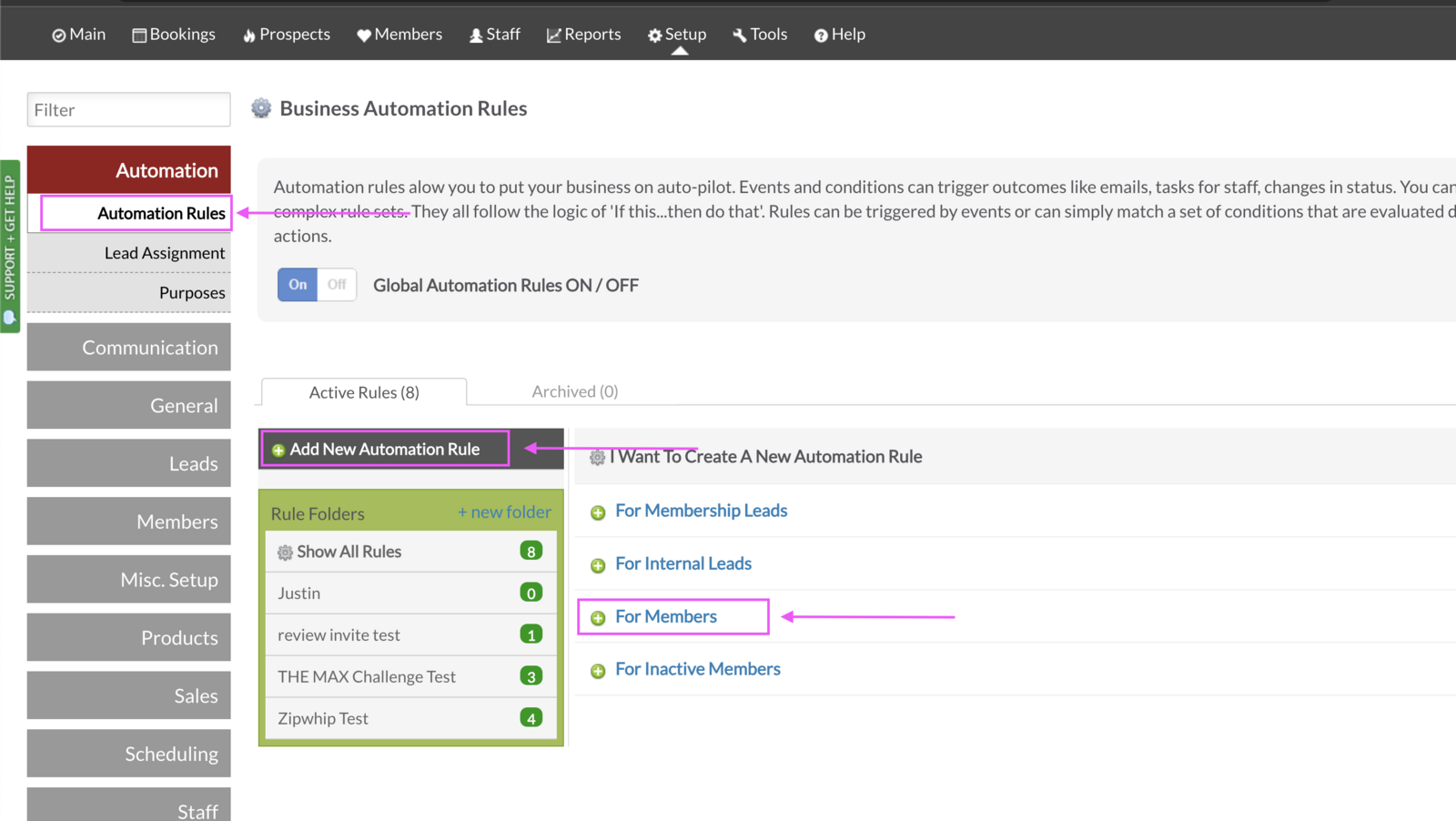Click into the Filter search field

click(x=128, y=110)
